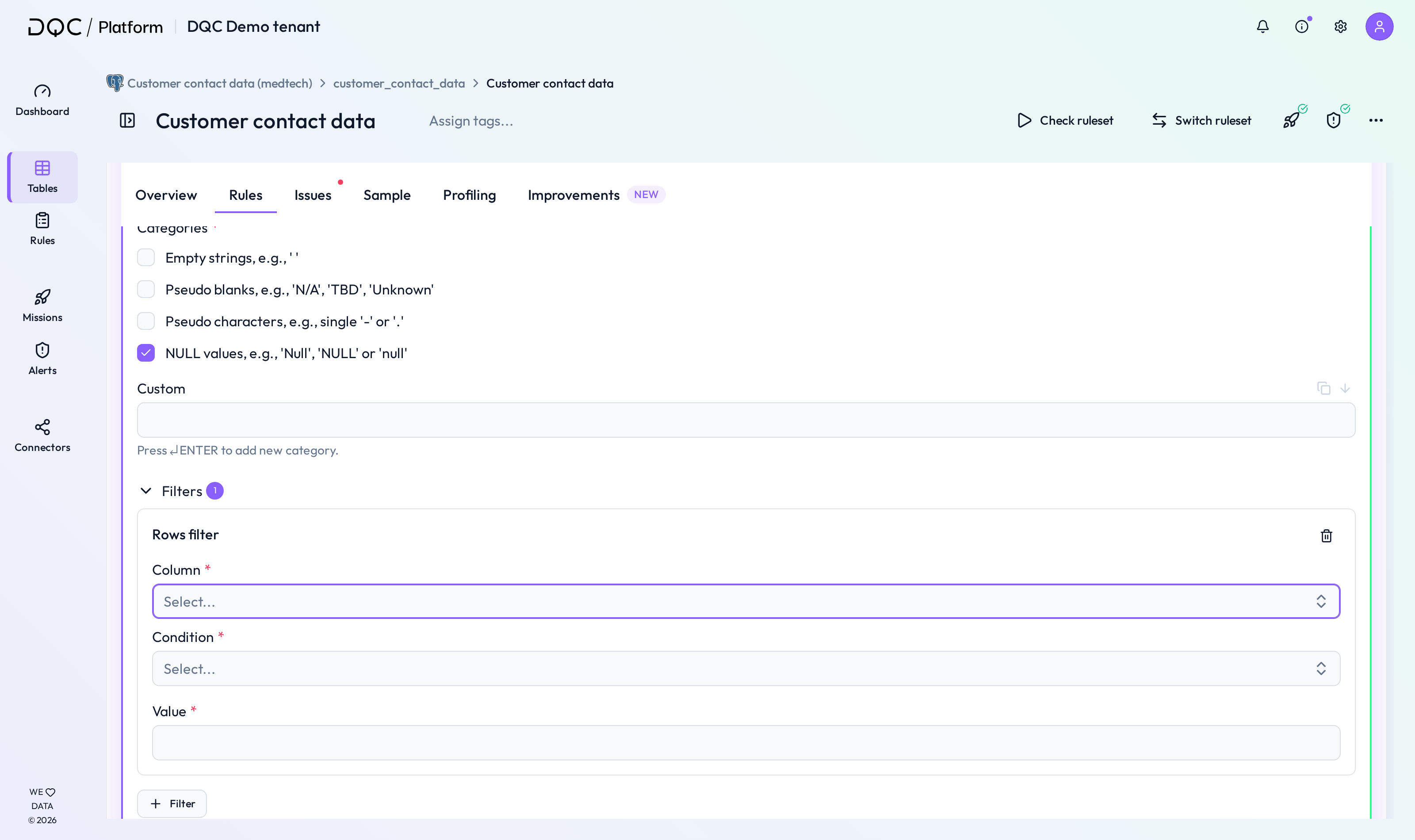Open the three-dots more options menu

tap(1376, 121)
